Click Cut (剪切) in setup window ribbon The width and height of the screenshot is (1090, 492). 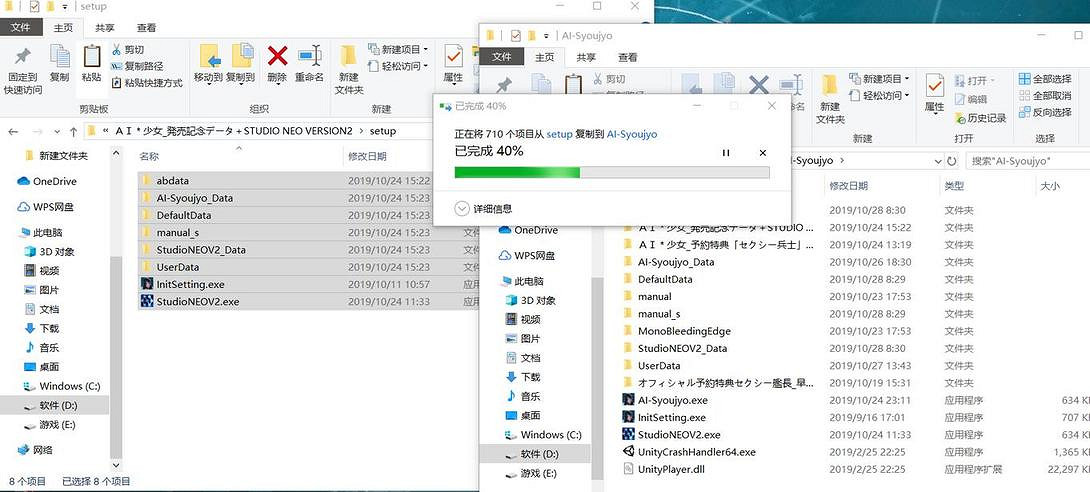click(127, 49)
